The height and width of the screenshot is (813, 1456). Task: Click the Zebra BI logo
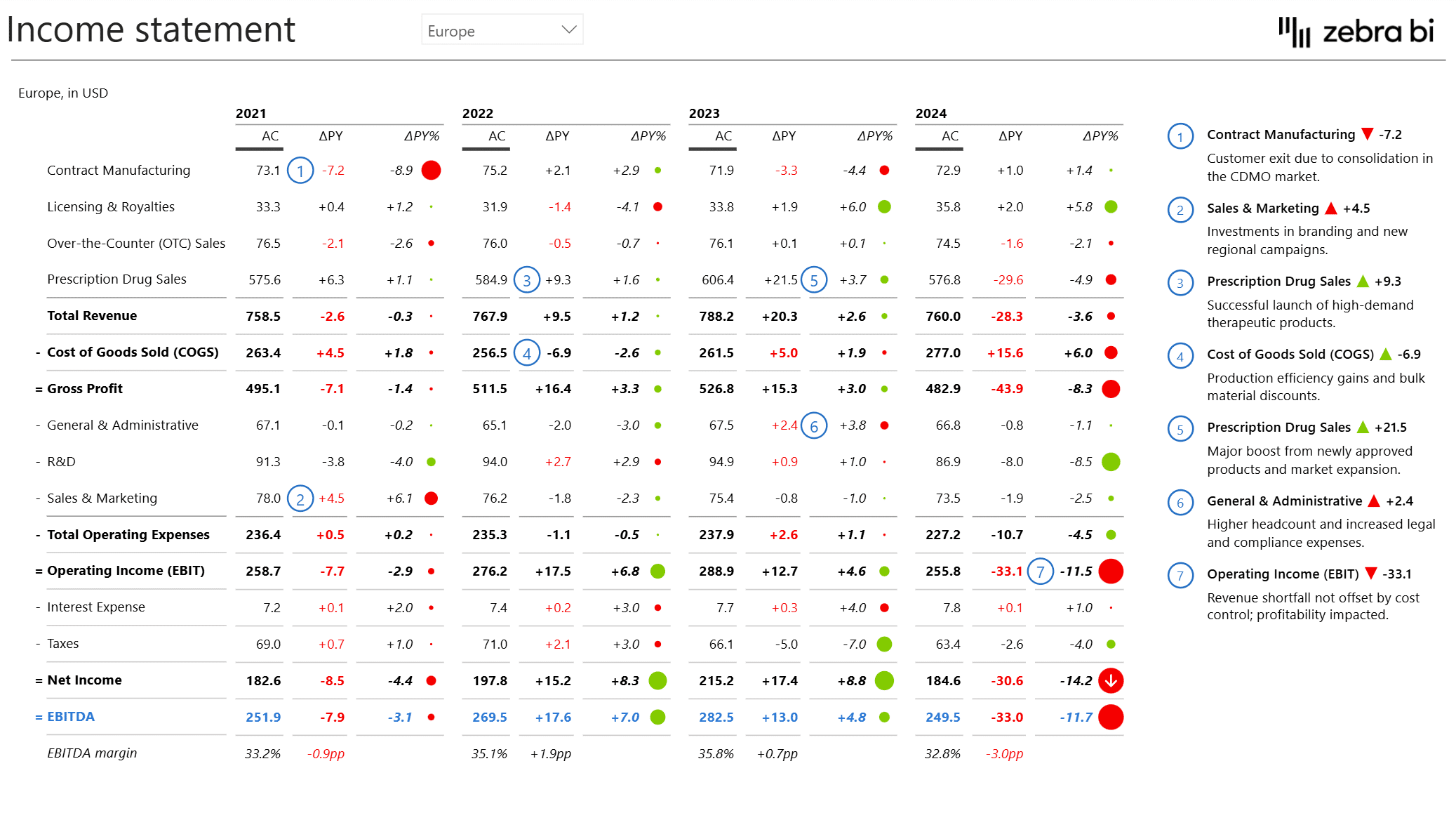1354,32
